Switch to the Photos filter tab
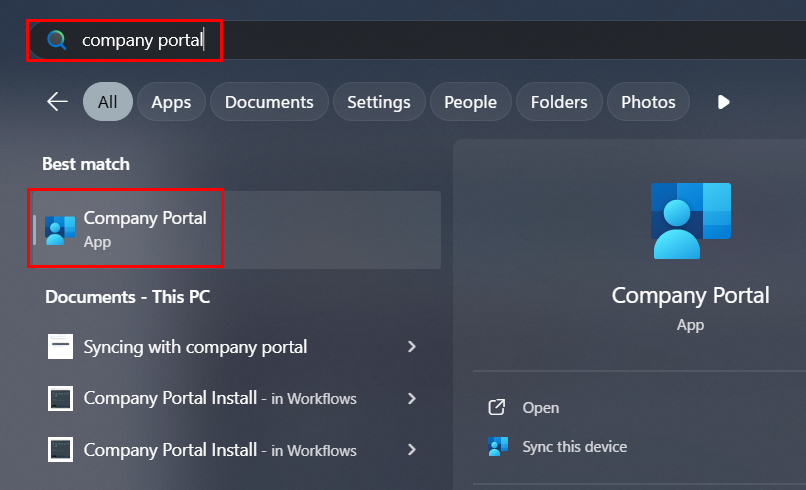The image size is (806, 490). pos(648,102)
